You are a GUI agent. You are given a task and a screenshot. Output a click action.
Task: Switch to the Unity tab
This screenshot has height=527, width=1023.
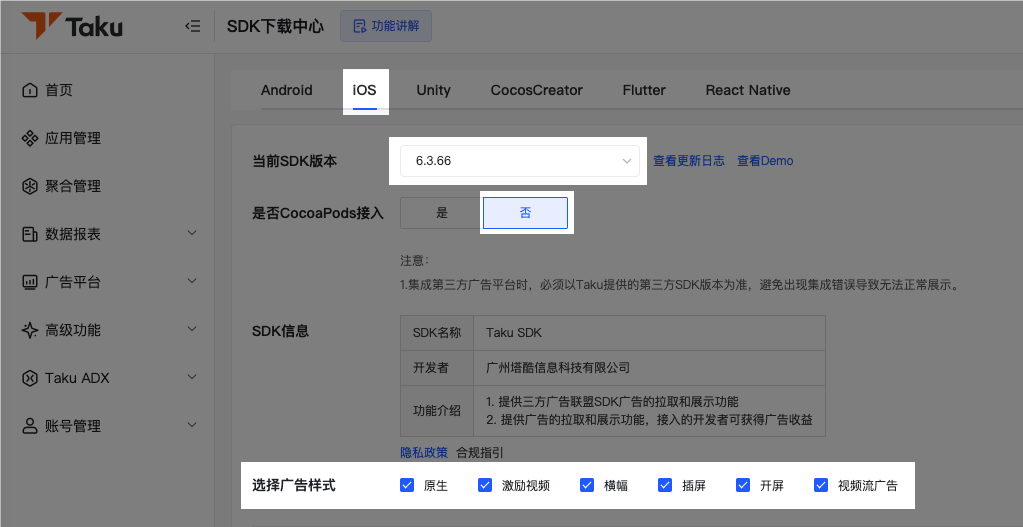coord(433,90)
